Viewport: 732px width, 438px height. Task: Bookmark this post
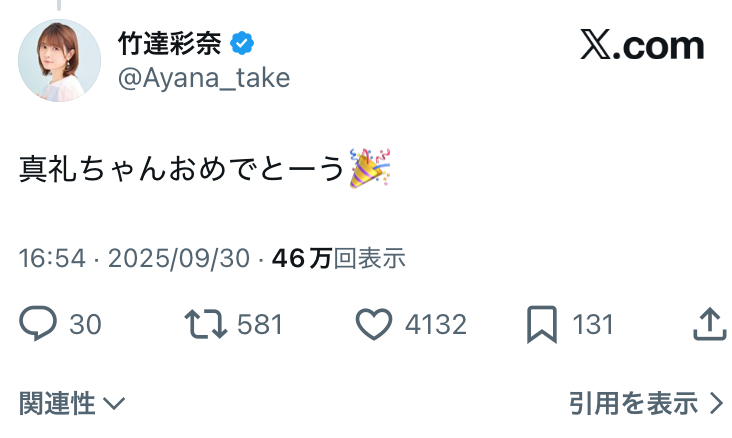541,323
